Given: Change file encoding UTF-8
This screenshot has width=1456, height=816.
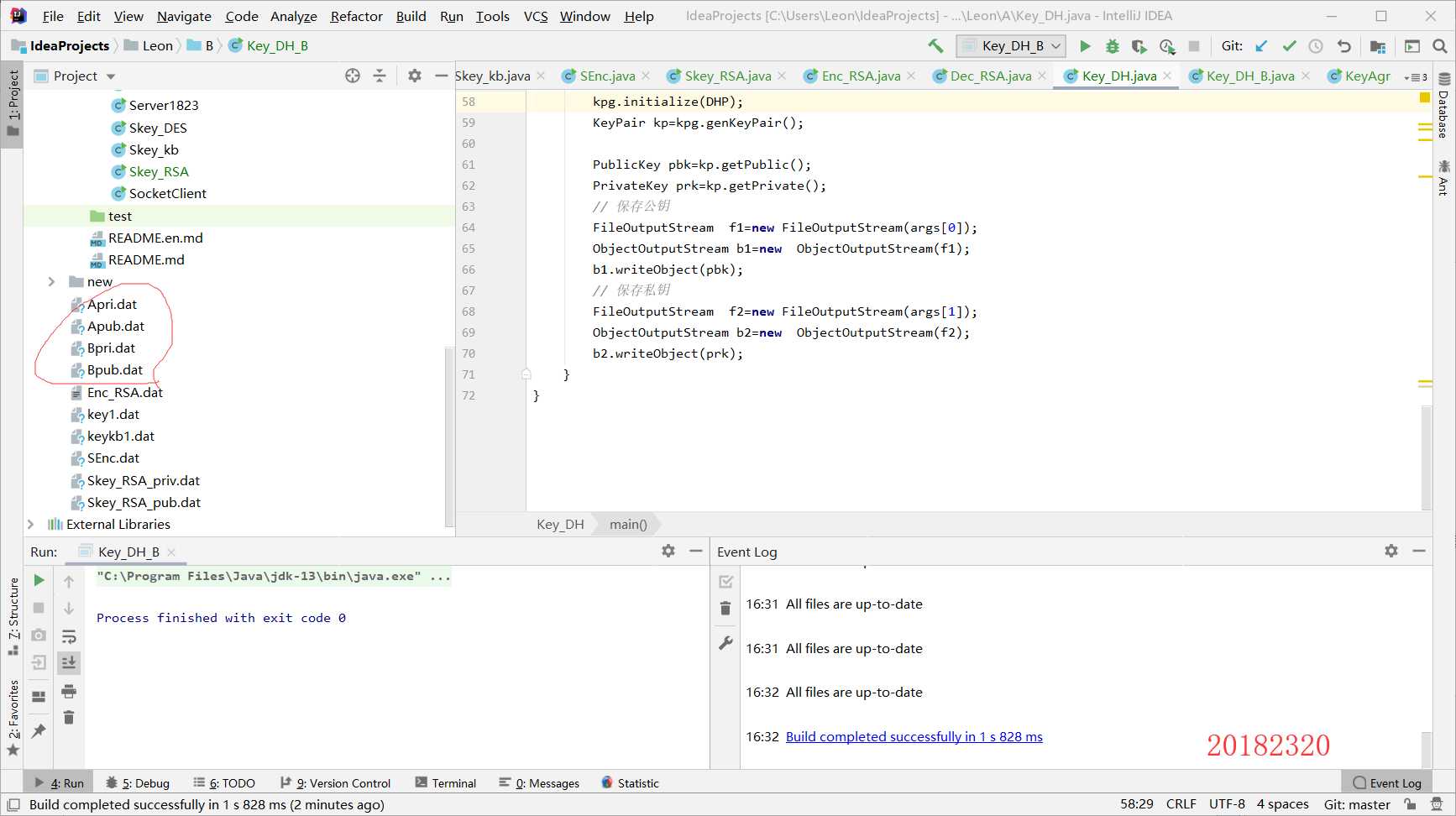Looking at the screenshot, I should (1227, 804).
